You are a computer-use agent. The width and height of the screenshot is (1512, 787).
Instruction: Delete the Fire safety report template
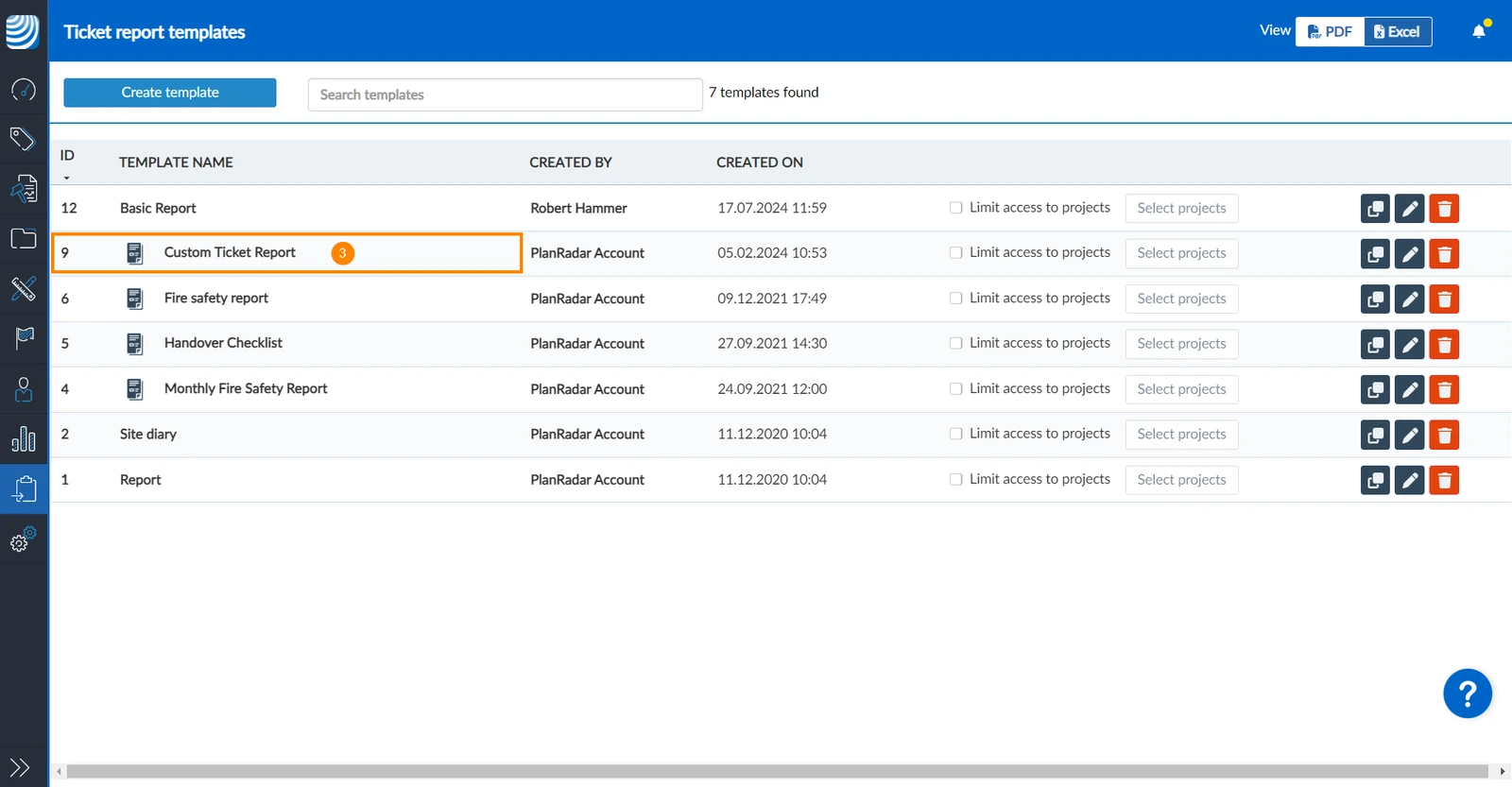click(1444, 299)
